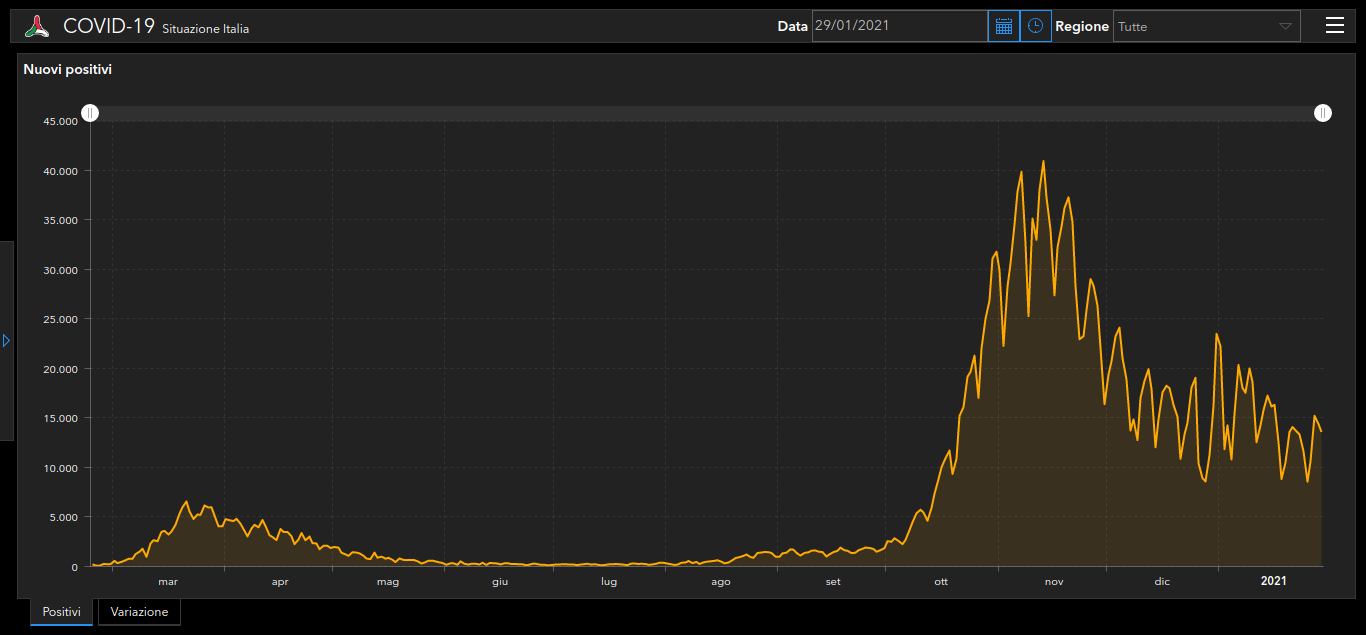This screenshot has width=1366, height=635.
Task: Click the clock time icon
Action: pyautogui.click(x=1036, y=26)
